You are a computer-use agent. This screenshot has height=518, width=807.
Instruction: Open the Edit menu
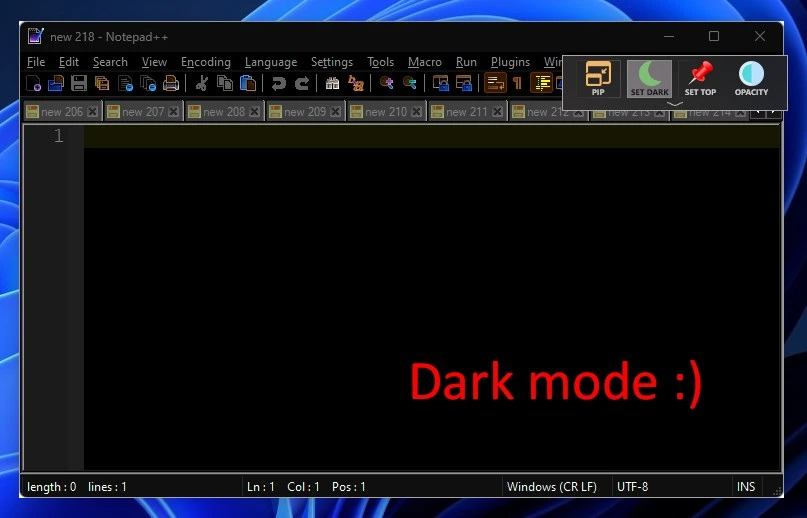point(68,62)
